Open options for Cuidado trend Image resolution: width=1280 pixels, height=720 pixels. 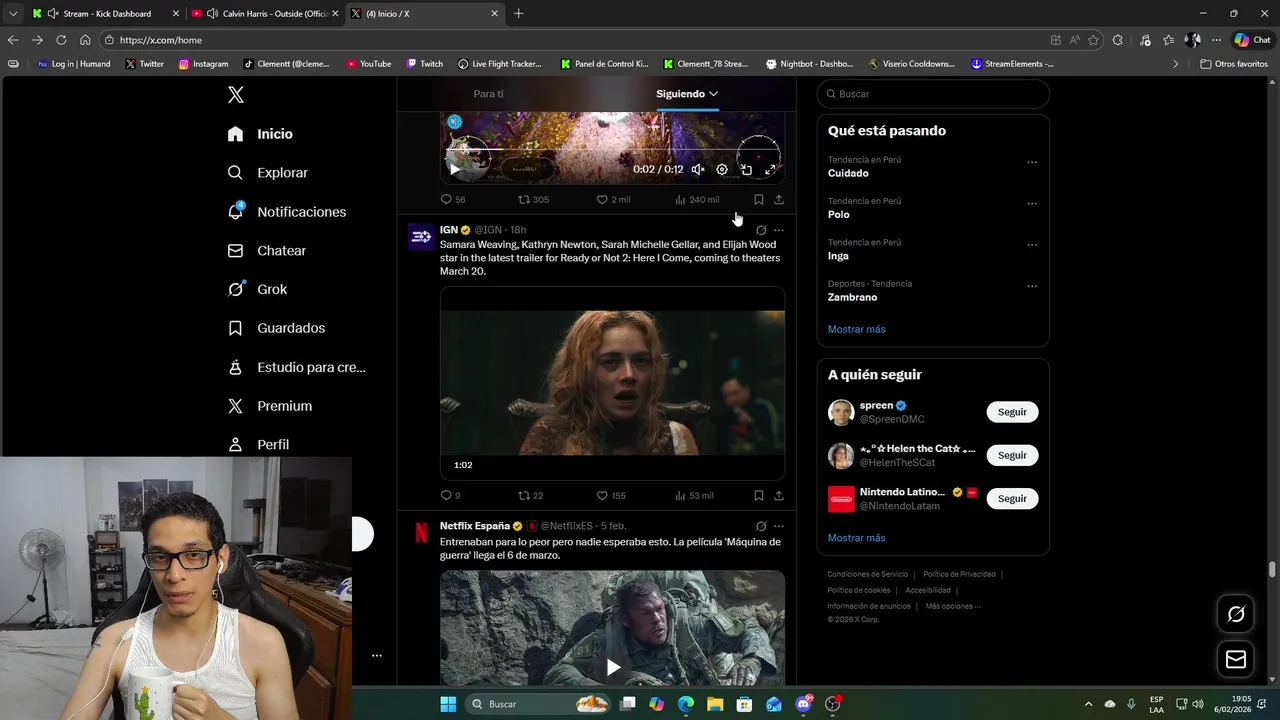point(1032,162)
